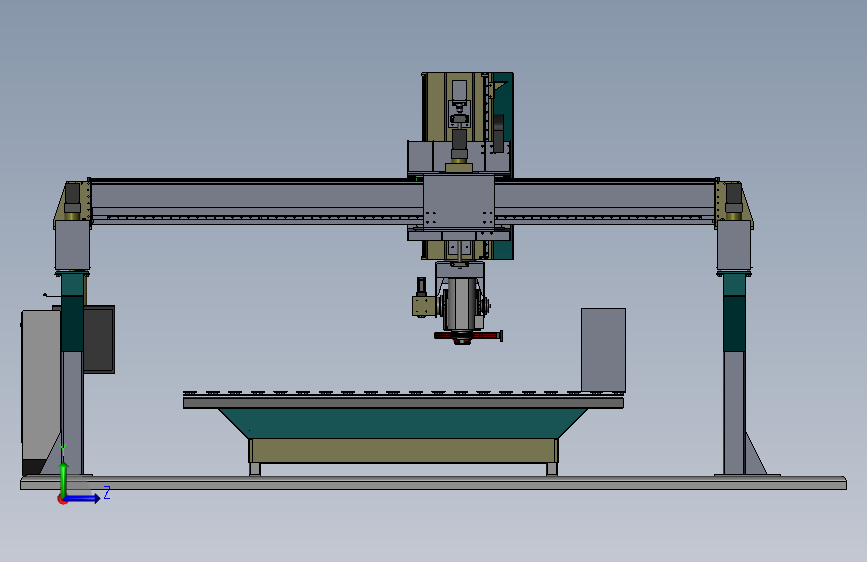Click the red origin ball of the coordinate triad
Viewport: 867px width, 562px height.
[x=62, y=499]
